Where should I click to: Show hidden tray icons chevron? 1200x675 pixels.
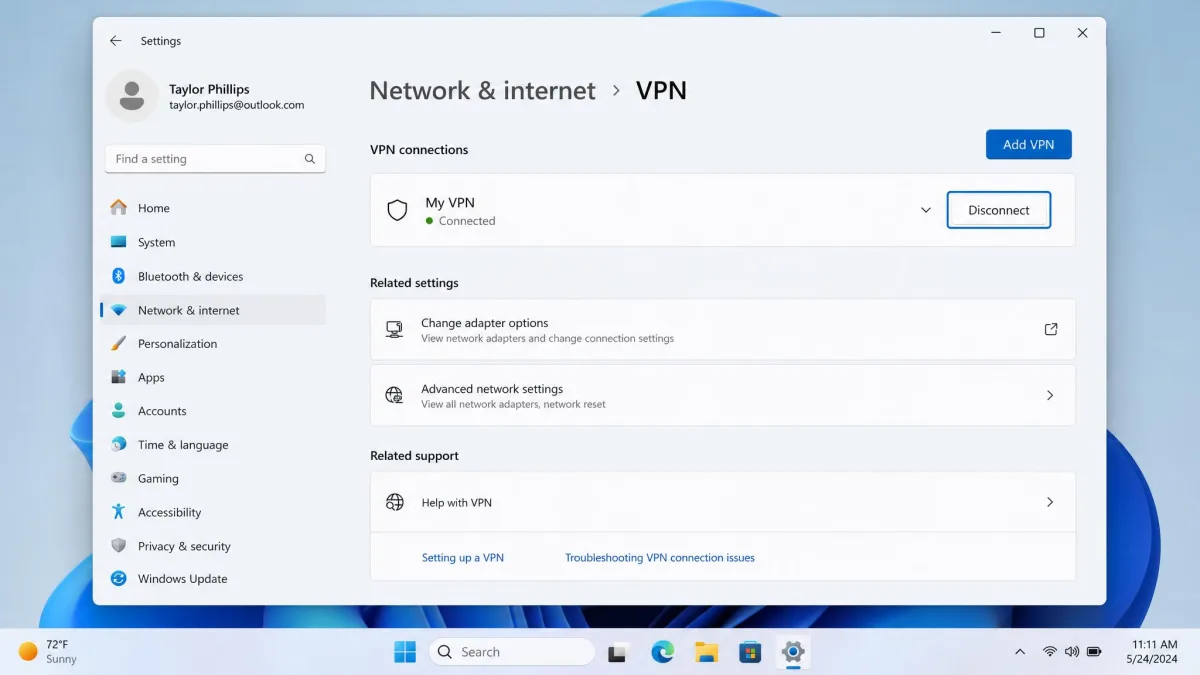coord(1020,652)
